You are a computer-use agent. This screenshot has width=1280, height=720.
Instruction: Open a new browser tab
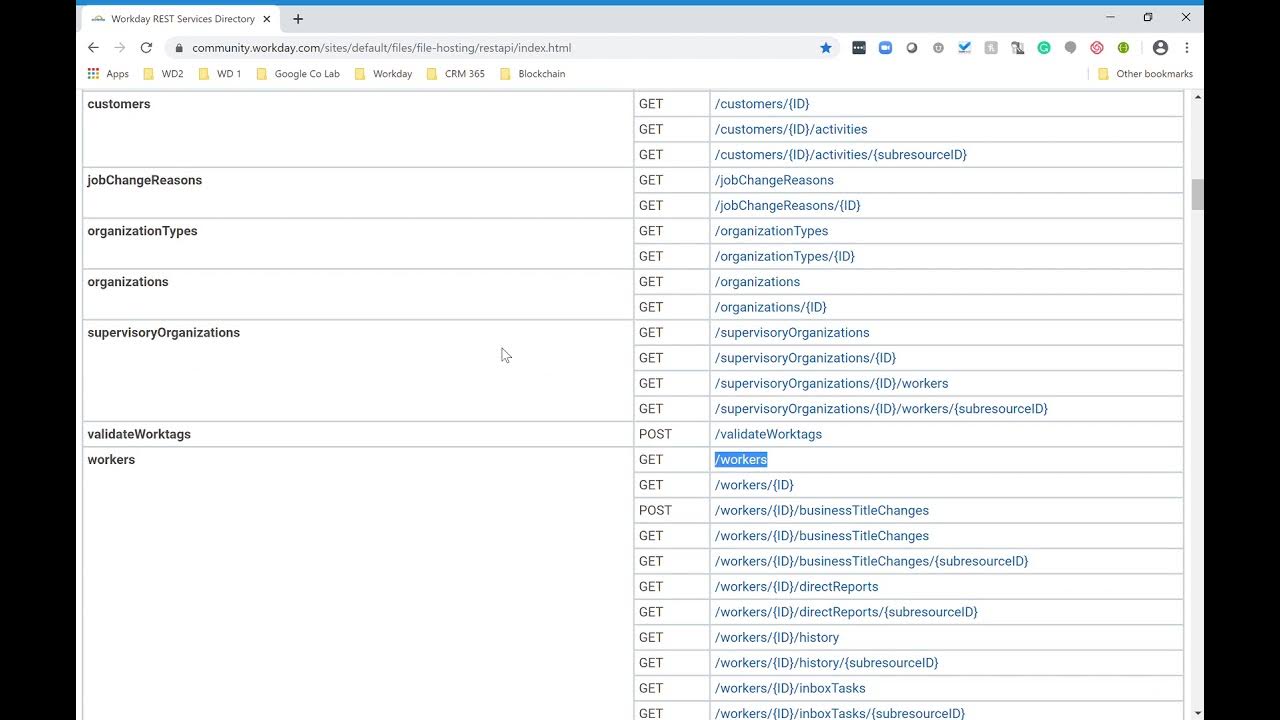[298, 18]
